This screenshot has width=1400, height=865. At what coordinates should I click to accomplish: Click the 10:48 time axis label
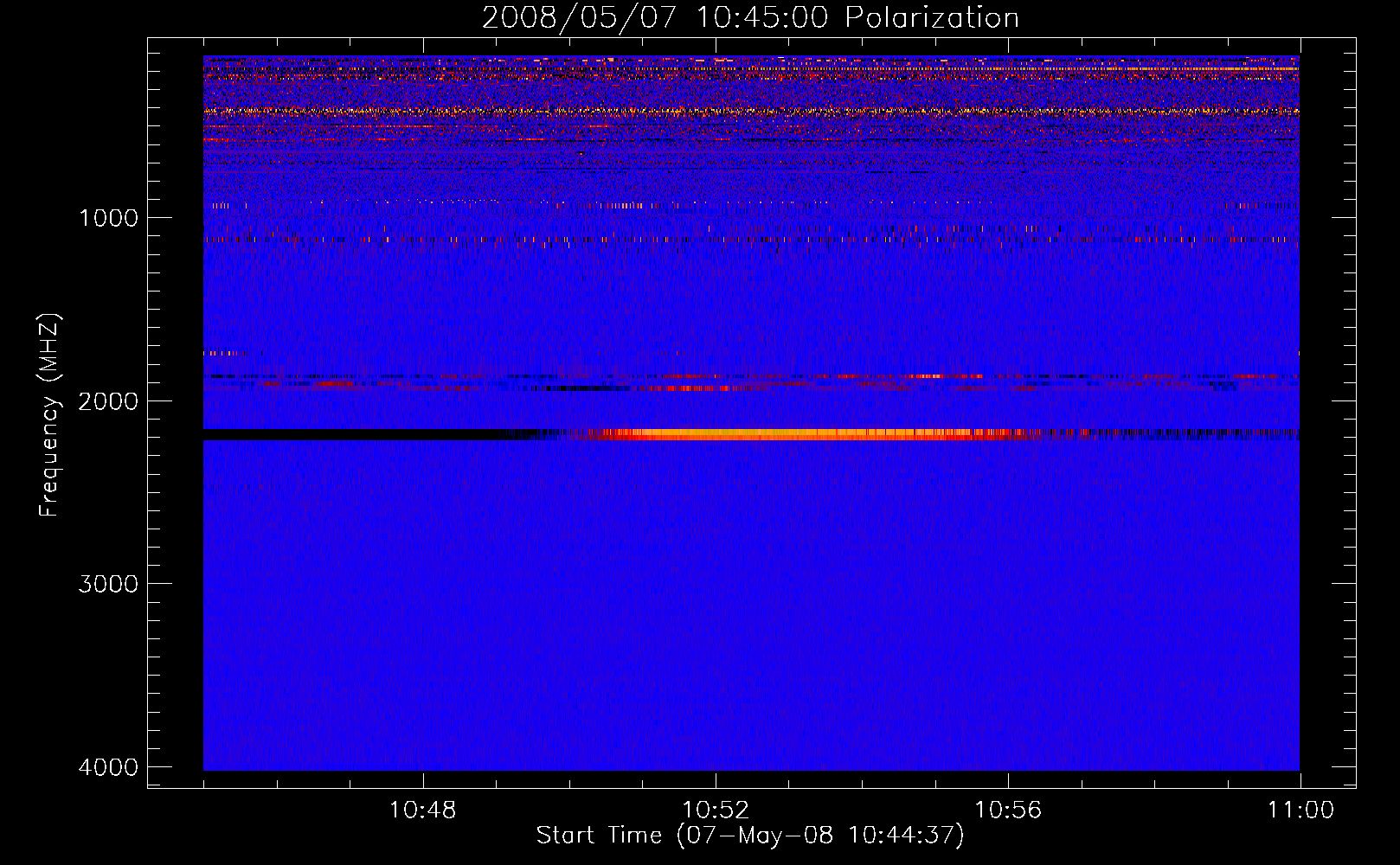tap(422, 811)
